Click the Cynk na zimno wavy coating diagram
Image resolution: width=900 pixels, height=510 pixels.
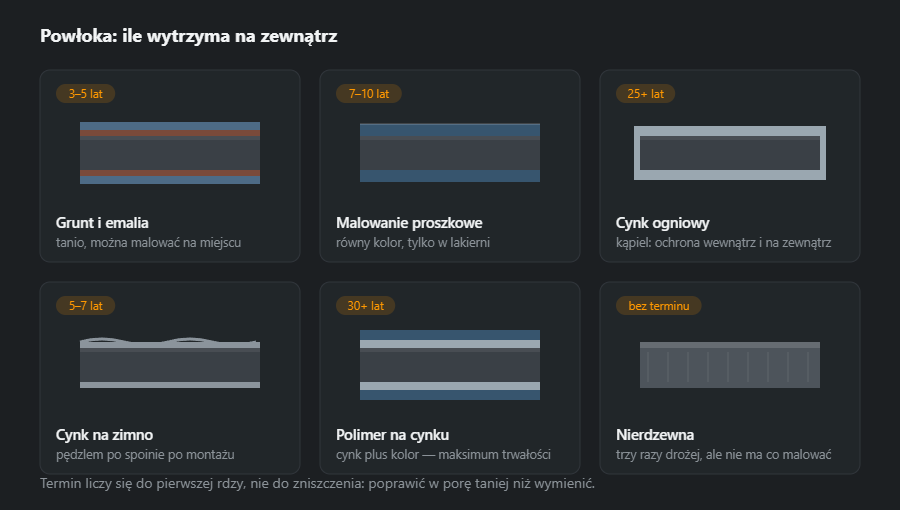click(x=170, y=363)
